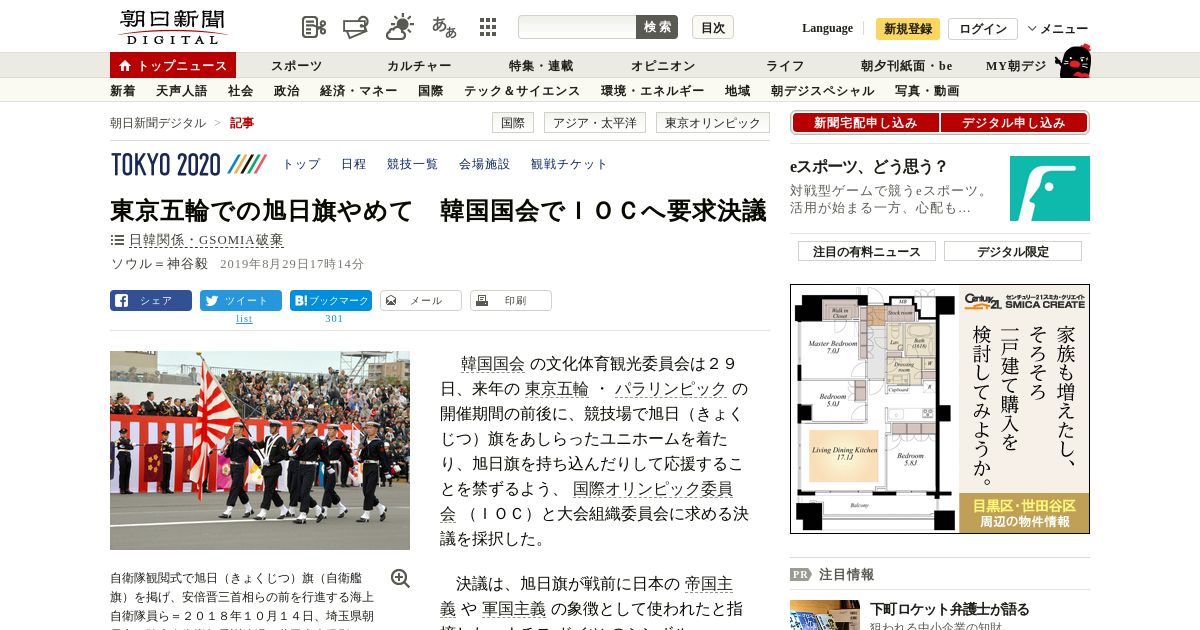Open the 経済・マネー submenu item
Viewport: 1200px width, 630px height.
click(359, 91)
